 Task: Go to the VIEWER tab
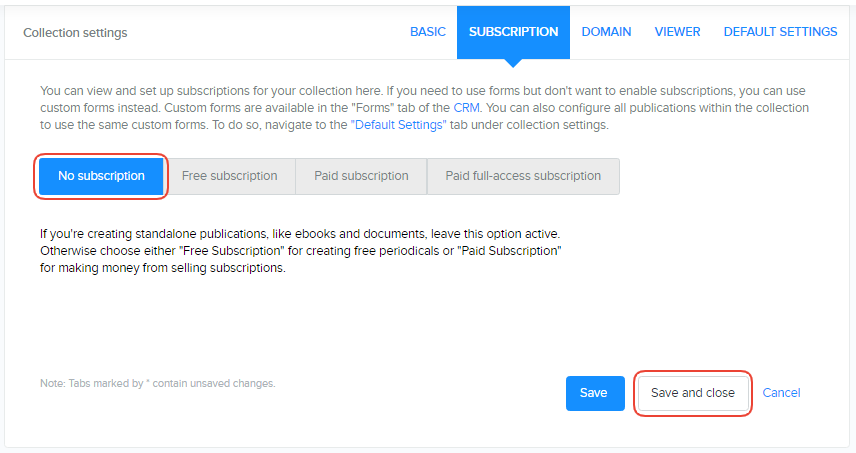tap(677, 32)
